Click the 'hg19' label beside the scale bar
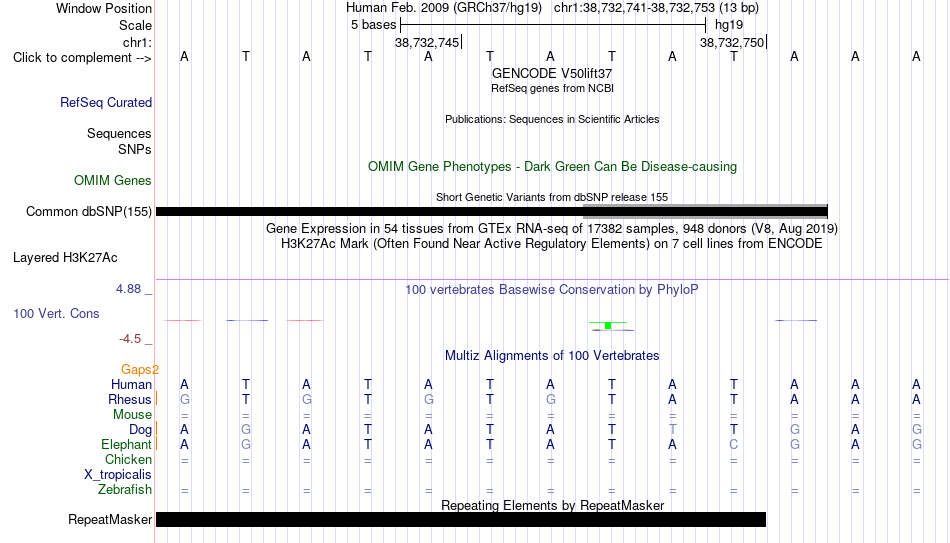Viewport: 950px width, 543px height. 729,25
